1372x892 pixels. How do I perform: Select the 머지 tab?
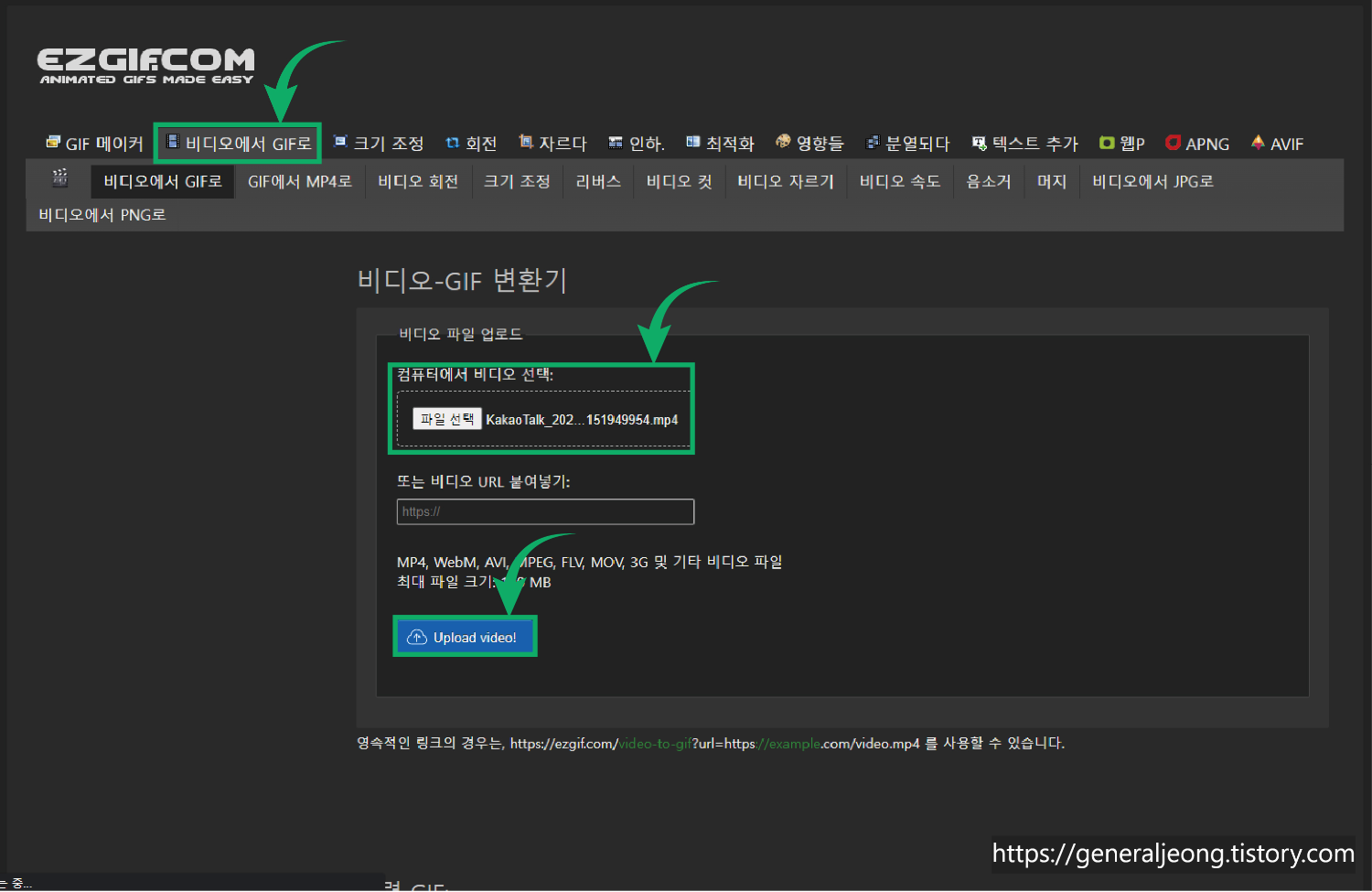pos(1052,181)
